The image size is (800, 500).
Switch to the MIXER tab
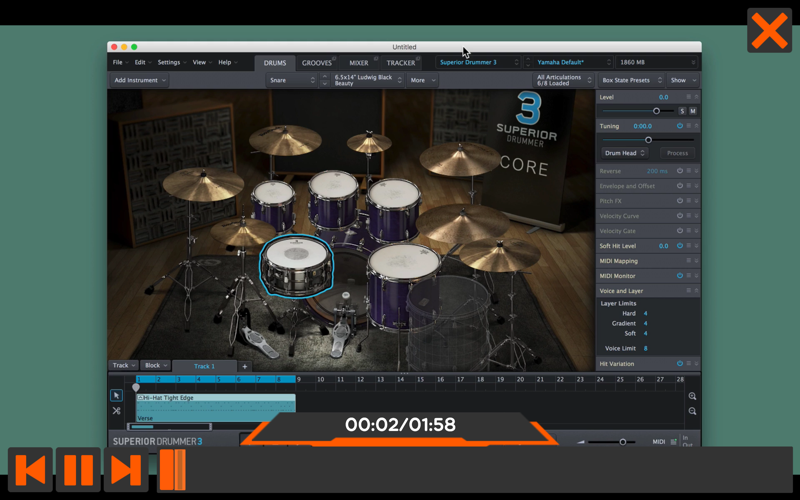359,63
